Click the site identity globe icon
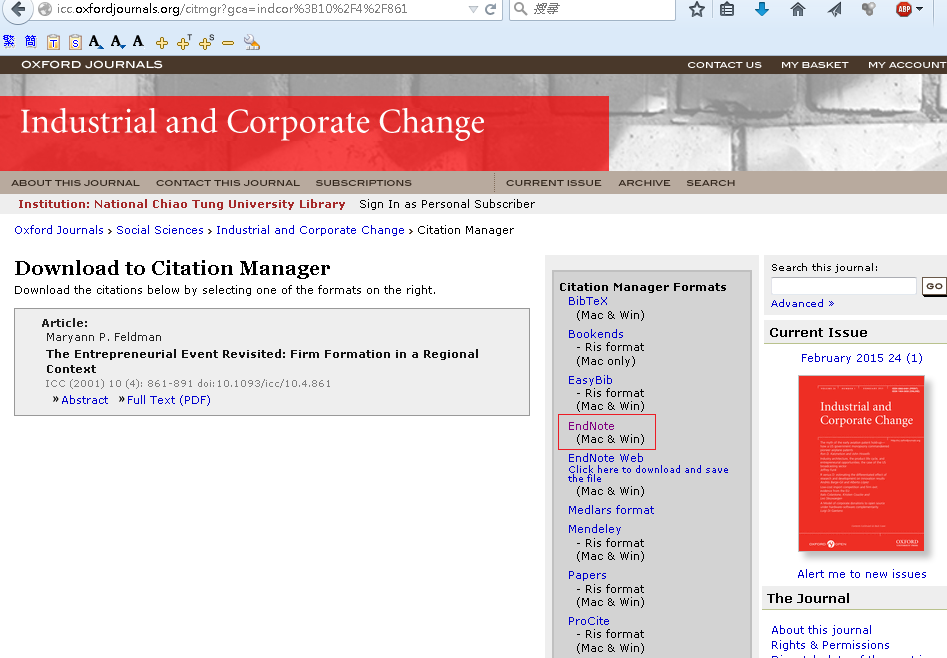The width and height of the screenshot is (947, 658). (45, 9)
